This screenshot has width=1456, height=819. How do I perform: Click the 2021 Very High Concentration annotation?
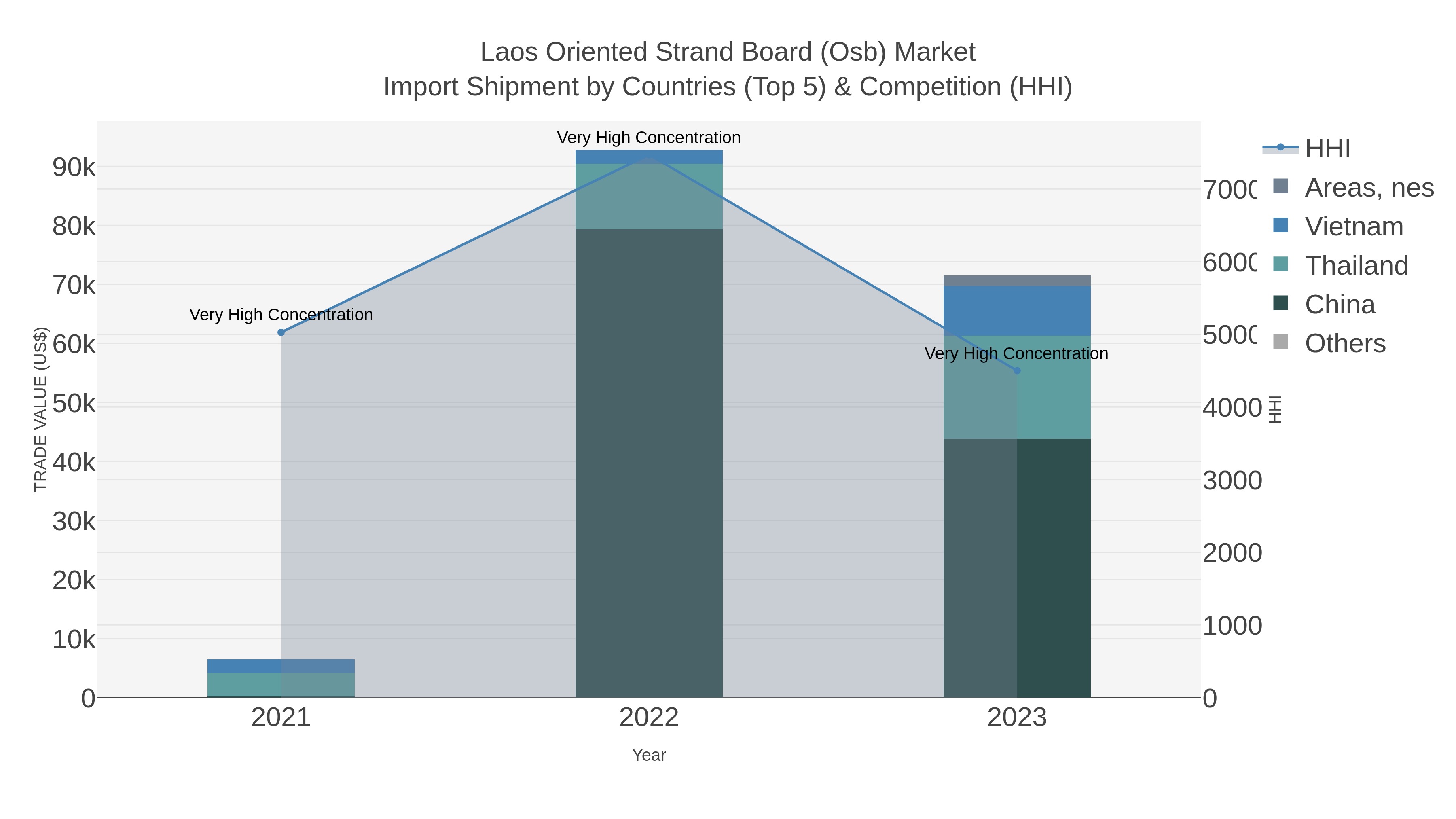[x=281, y=314]
